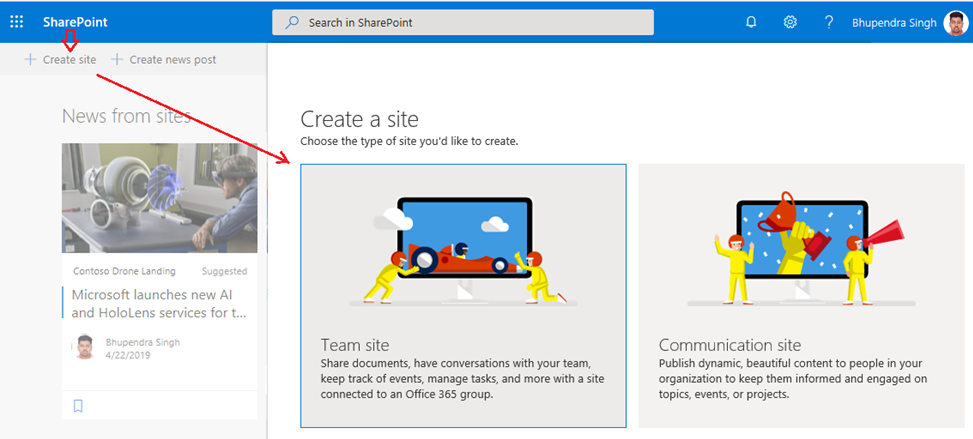Viewport: 973px width, 439px height.
Task: Open the settings gear icon
Action: pyautogui.click(x=790, y=22)
